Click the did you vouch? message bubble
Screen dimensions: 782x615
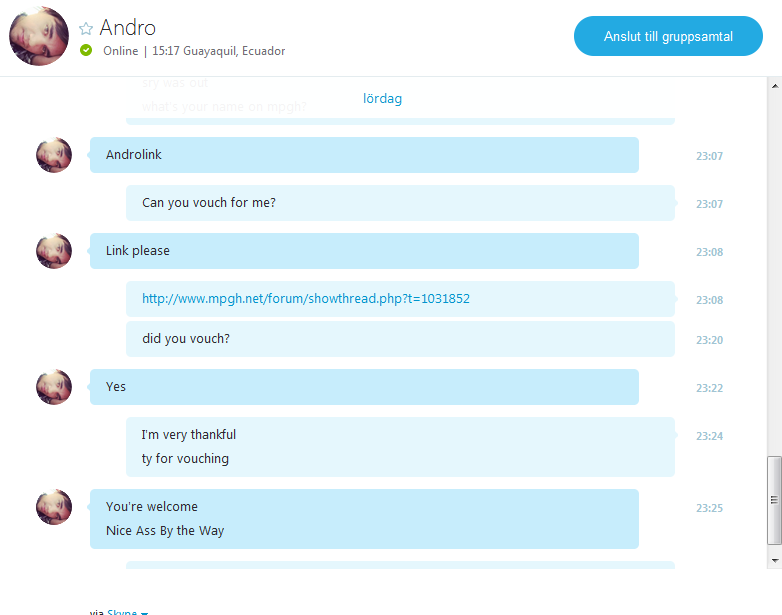pyautogui.click(x=400, y=339)
